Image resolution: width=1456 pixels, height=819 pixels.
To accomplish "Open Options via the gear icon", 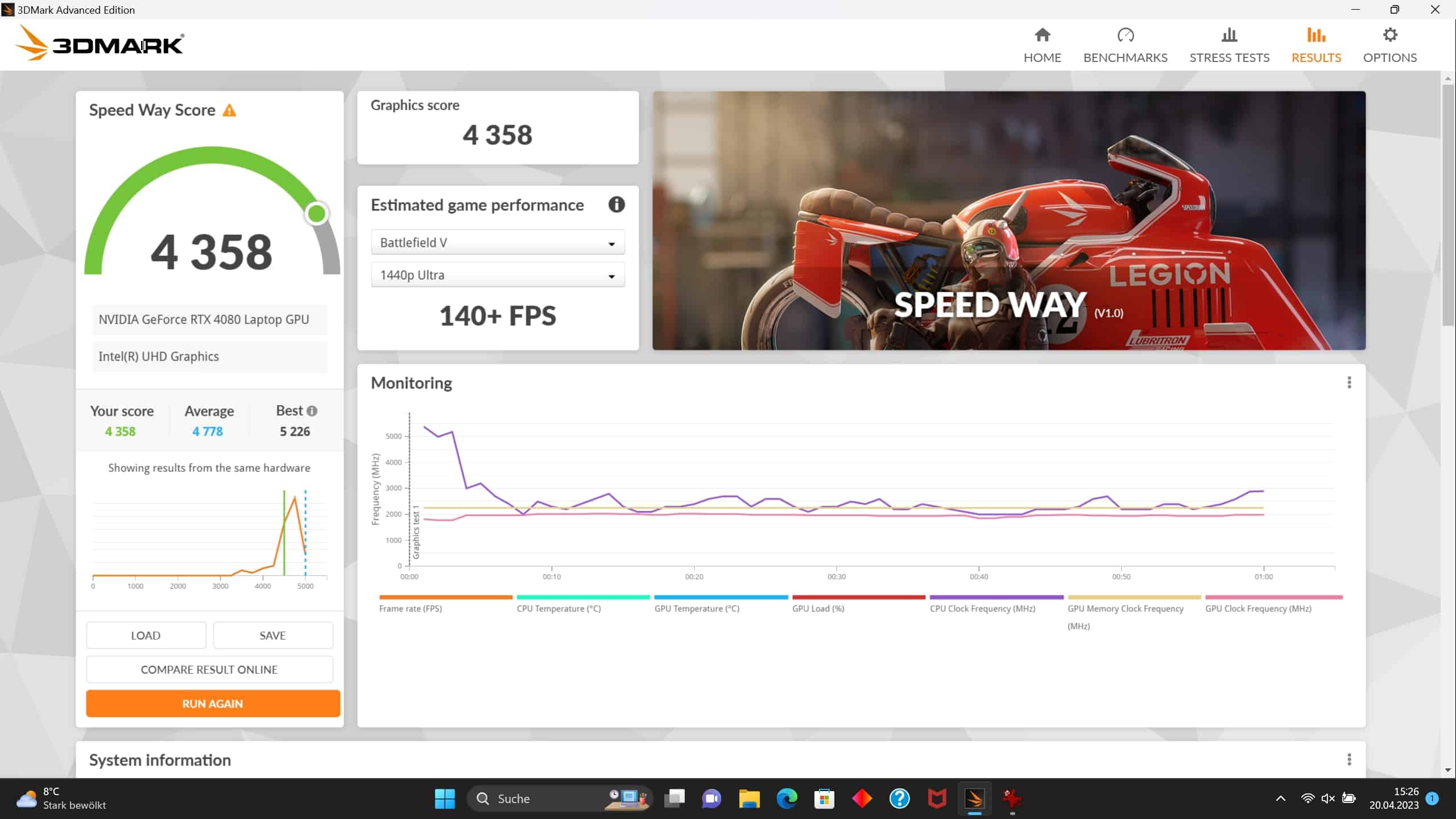I will [x=1389, y=35].
